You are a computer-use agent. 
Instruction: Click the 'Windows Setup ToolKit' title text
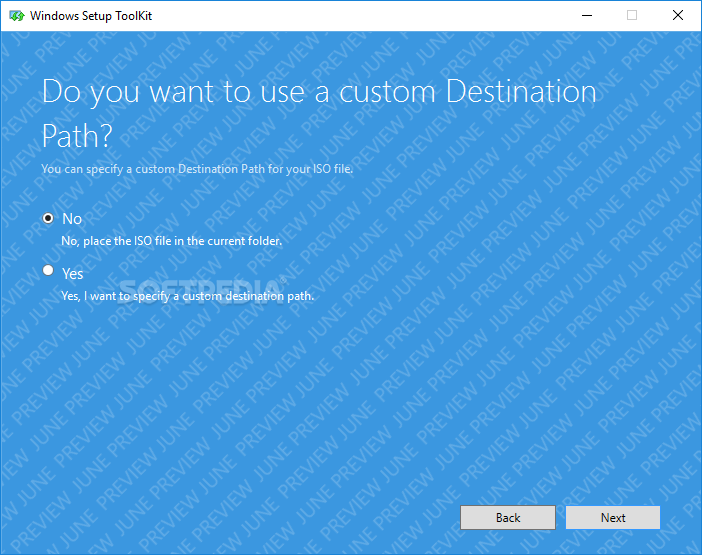coord(91,16)
